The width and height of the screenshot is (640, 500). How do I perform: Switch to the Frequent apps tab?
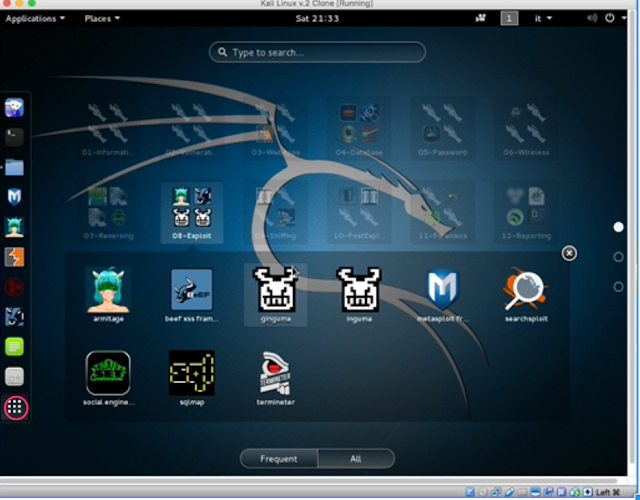(x=279, y=459)
